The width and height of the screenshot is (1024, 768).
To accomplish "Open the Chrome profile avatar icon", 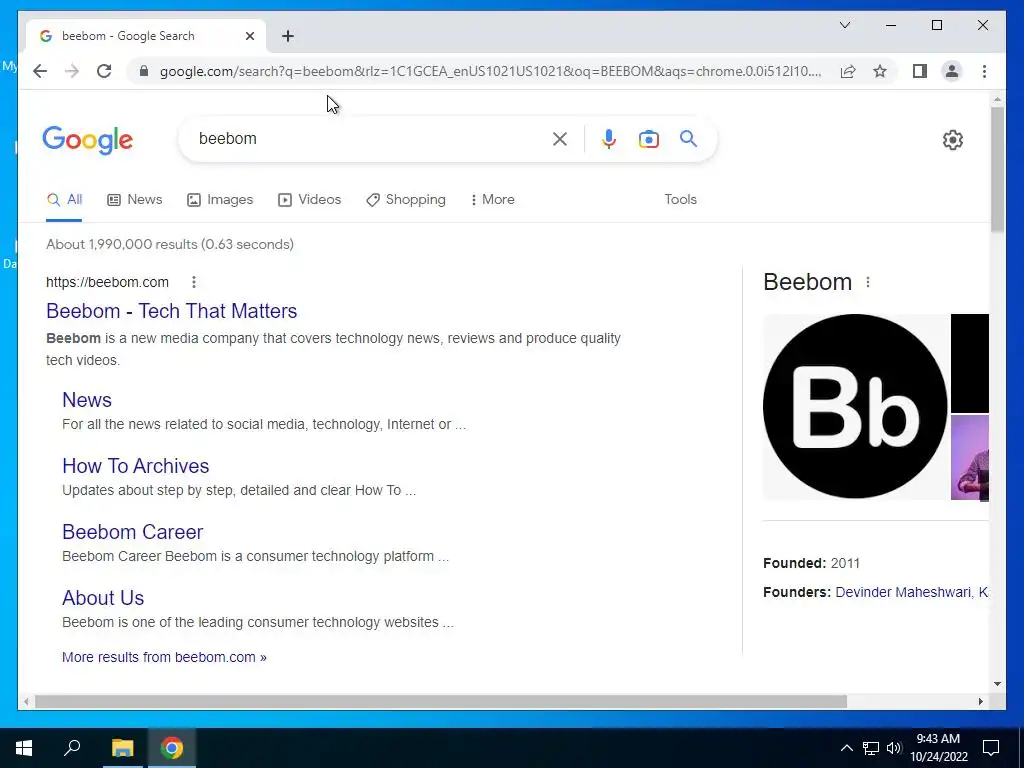I will 952,71.
